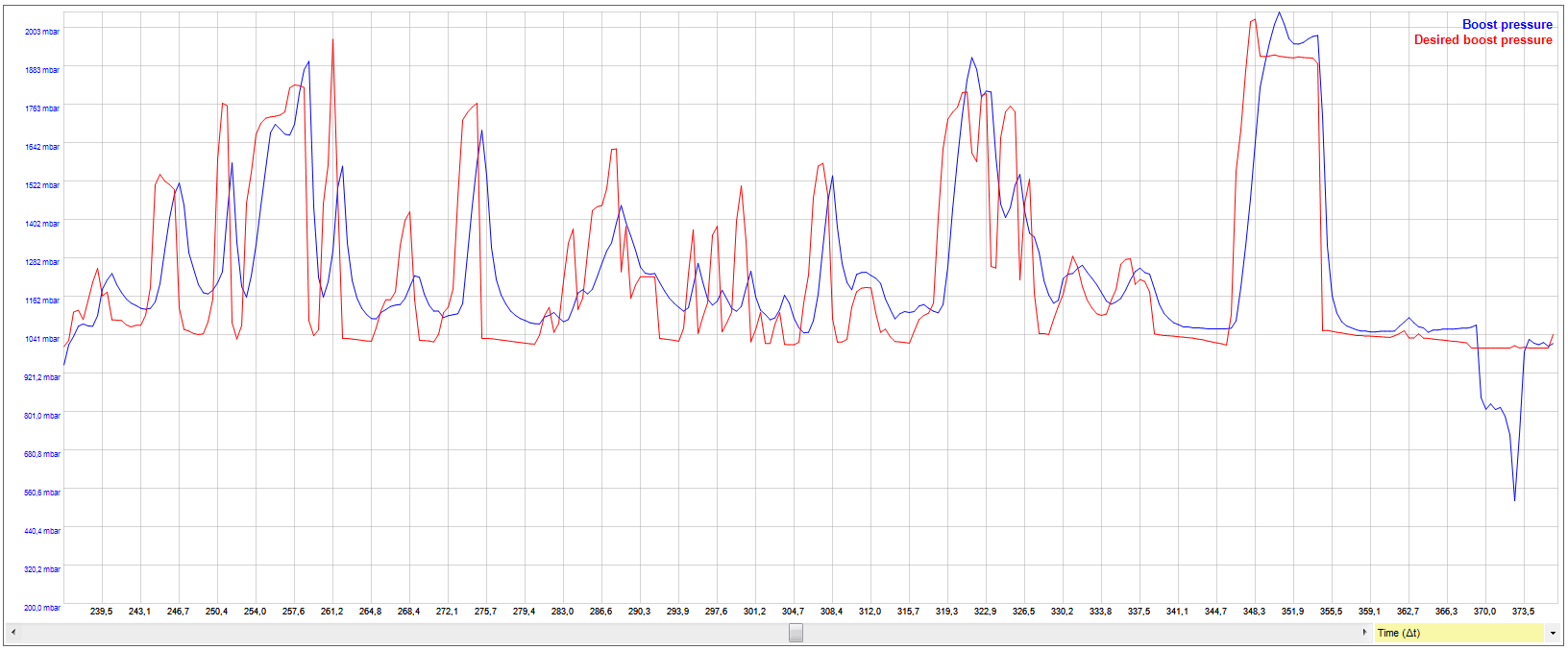Image resolution: width=1568 pixels, height=650 pixels.
Task: Click scrollbar track left of the thumb
Action: pos(384,633)
